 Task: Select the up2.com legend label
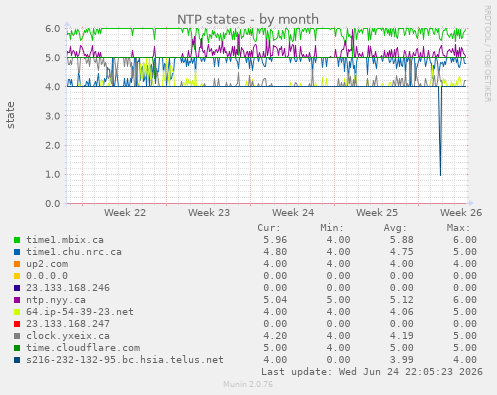(47, 264)
